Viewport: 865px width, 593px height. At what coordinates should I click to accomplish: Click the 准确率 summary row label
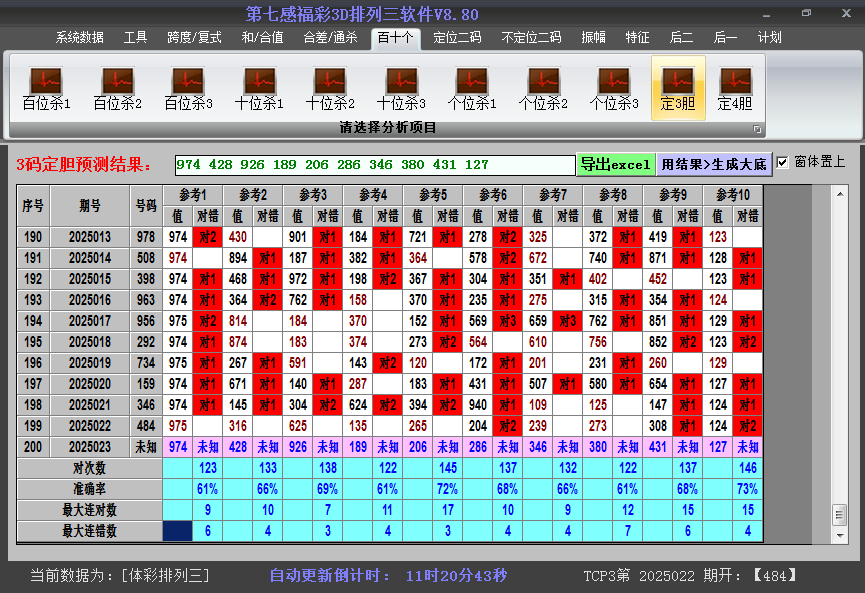[89, 489]
